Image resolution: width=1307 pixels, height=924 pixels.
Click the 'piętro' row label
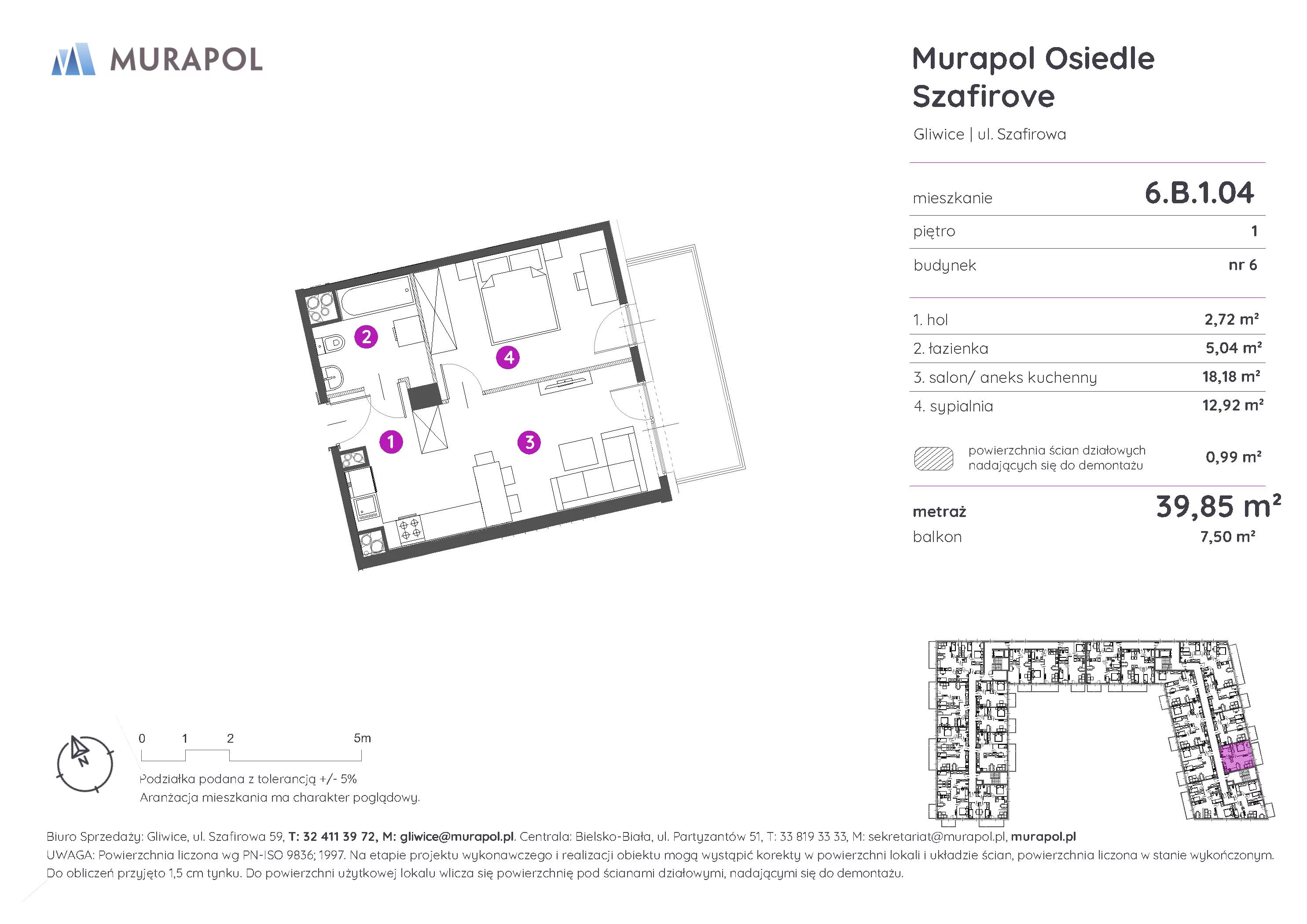934,232
